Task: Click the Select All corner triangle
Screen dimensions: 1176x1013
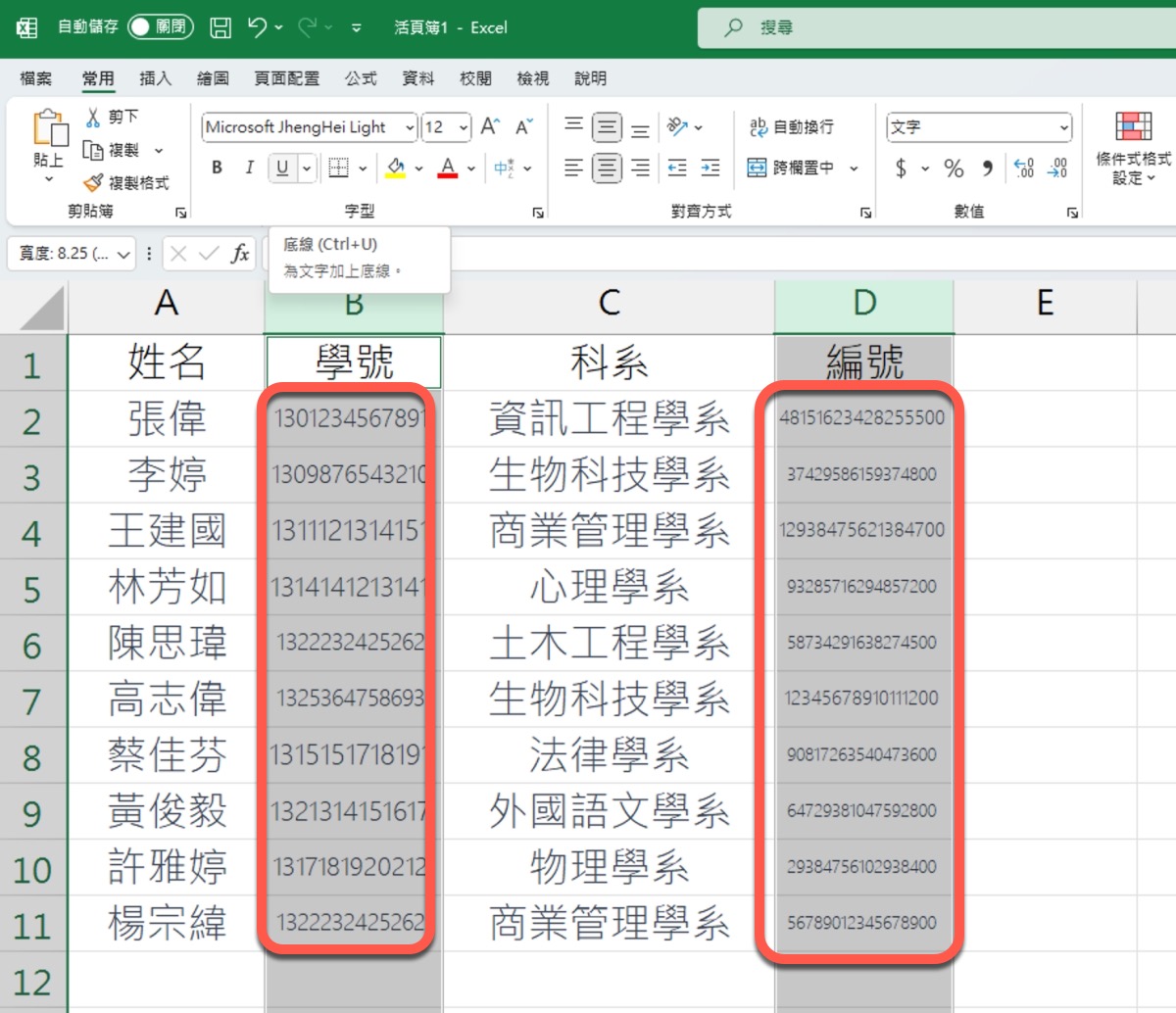Action: [41, 308]
